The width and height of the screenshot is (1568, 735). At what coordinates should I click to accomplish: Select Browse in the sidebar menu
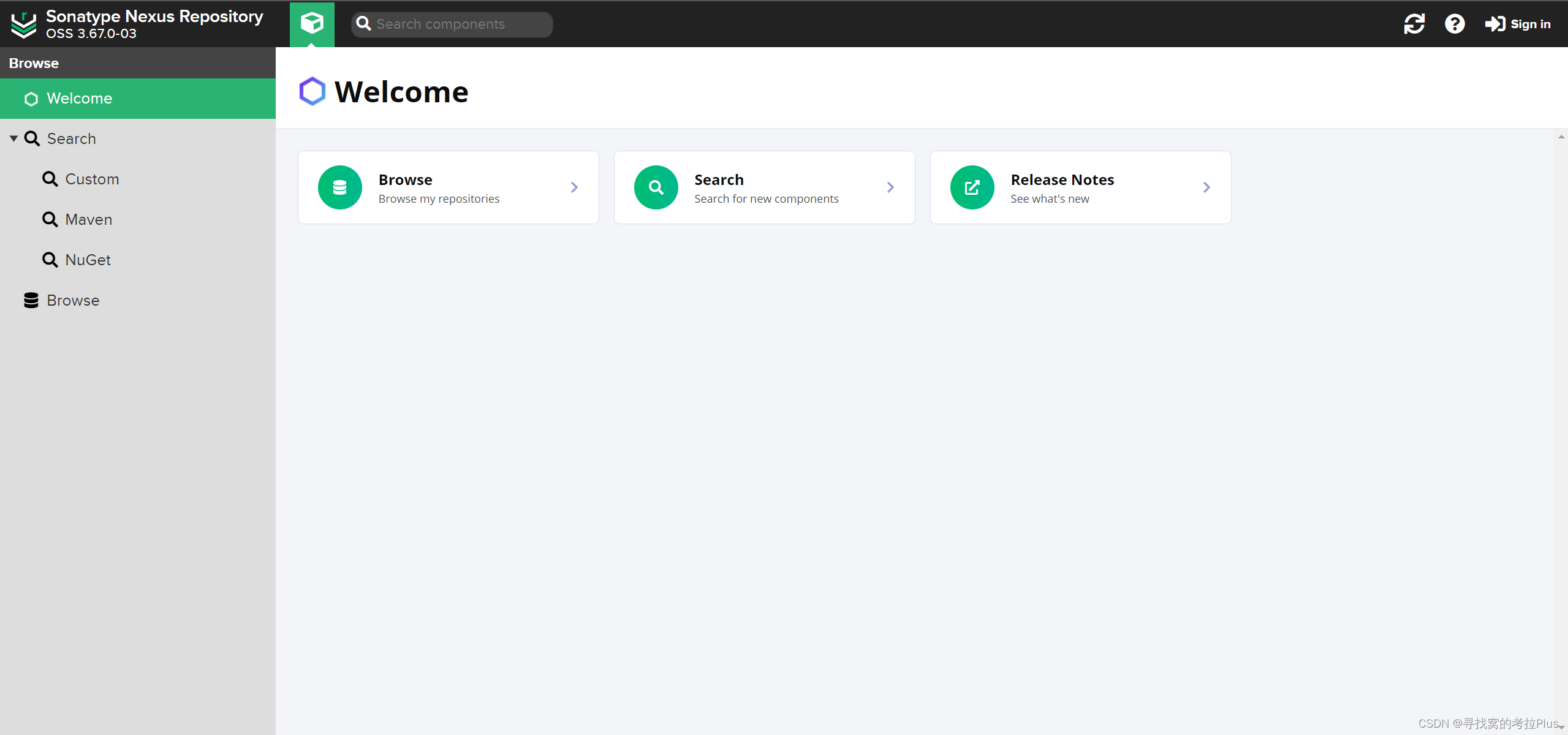pyautogui.click(x=72, y=300)
